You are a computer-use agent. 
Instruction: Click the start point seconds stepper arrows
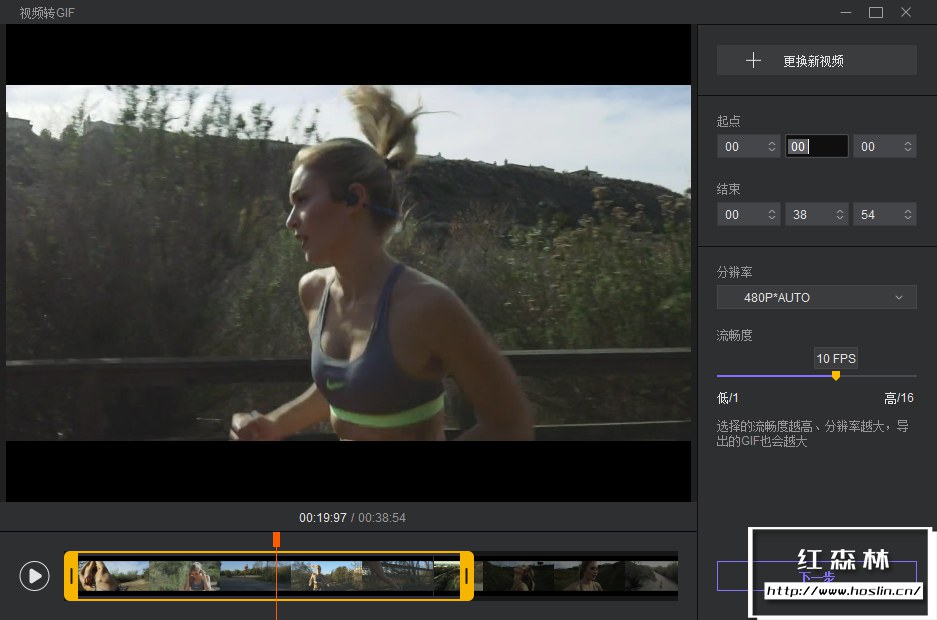tap(908, 146)
